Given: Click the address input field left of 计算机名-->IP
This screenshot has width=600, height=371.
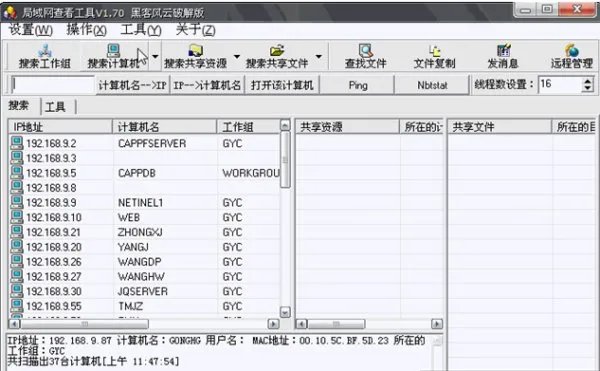Looking at the screenshot, I should [53, 85].
